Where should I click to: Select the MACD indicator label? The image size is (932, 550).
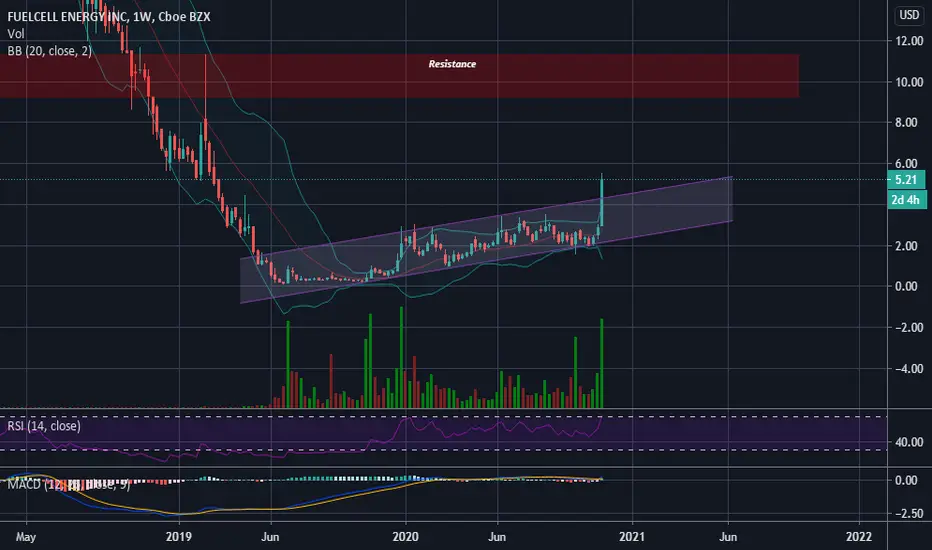(x=68, y=485)
